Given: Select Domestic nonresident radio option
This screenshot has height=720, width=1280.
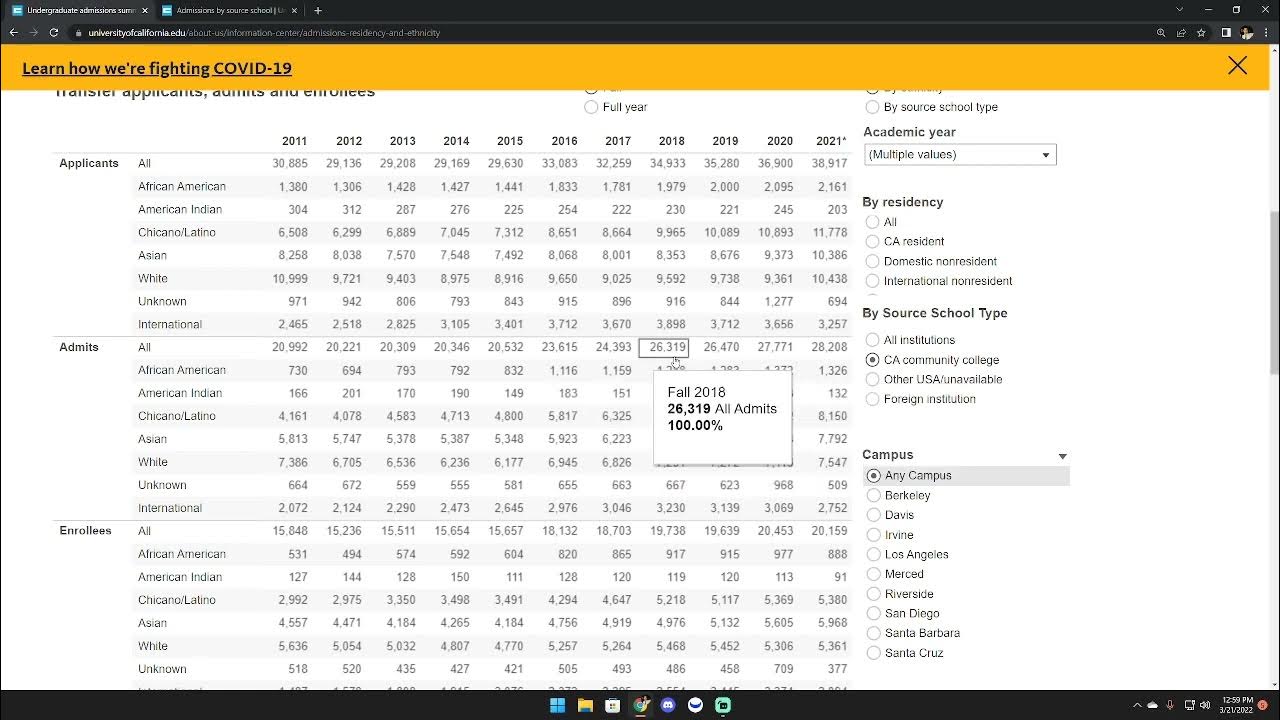Looking at the screenshot, I should click(x=872, y=261).
